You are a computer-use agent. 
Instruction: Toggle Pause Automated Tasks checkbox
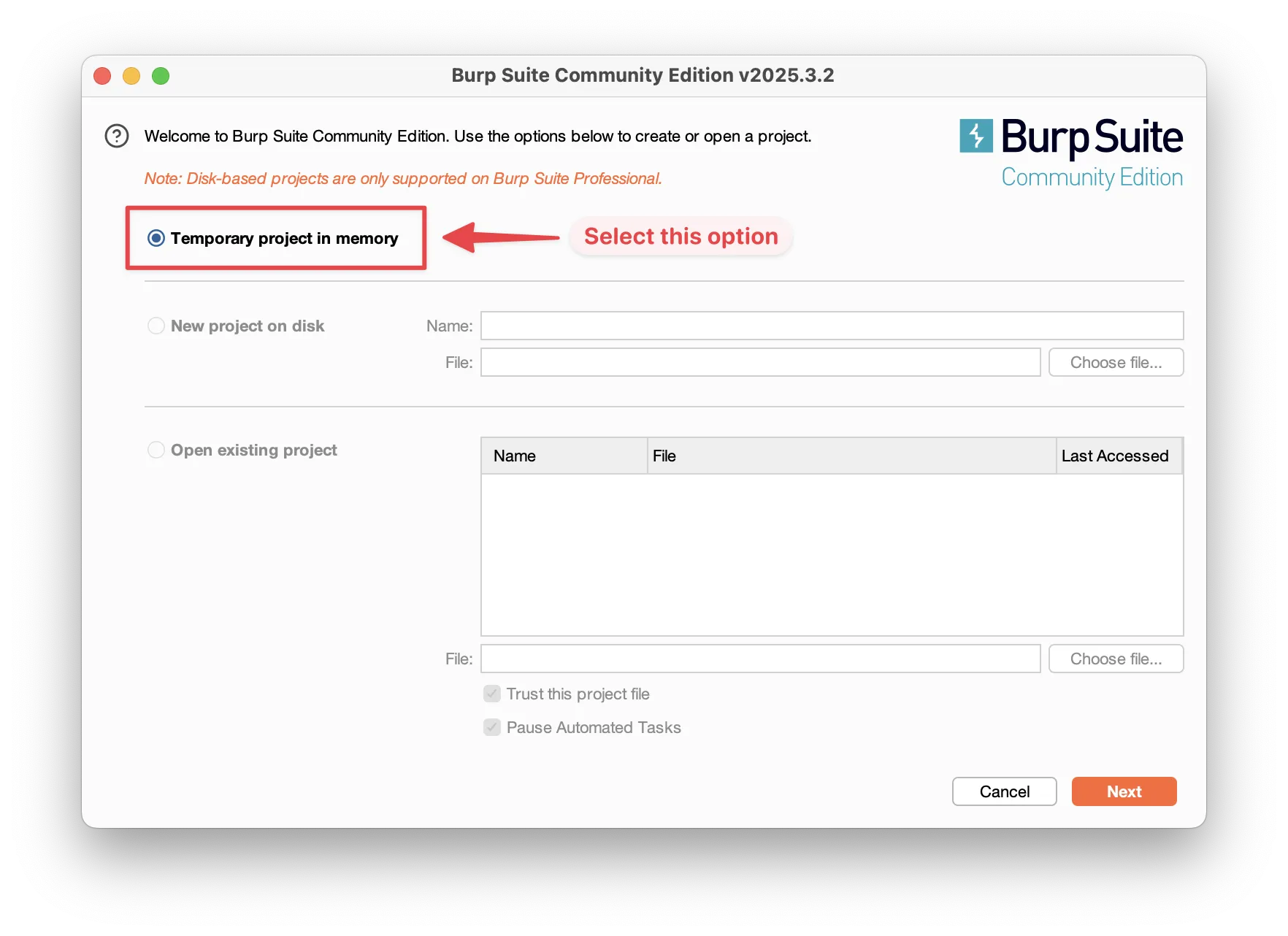(x=492, y=728)
